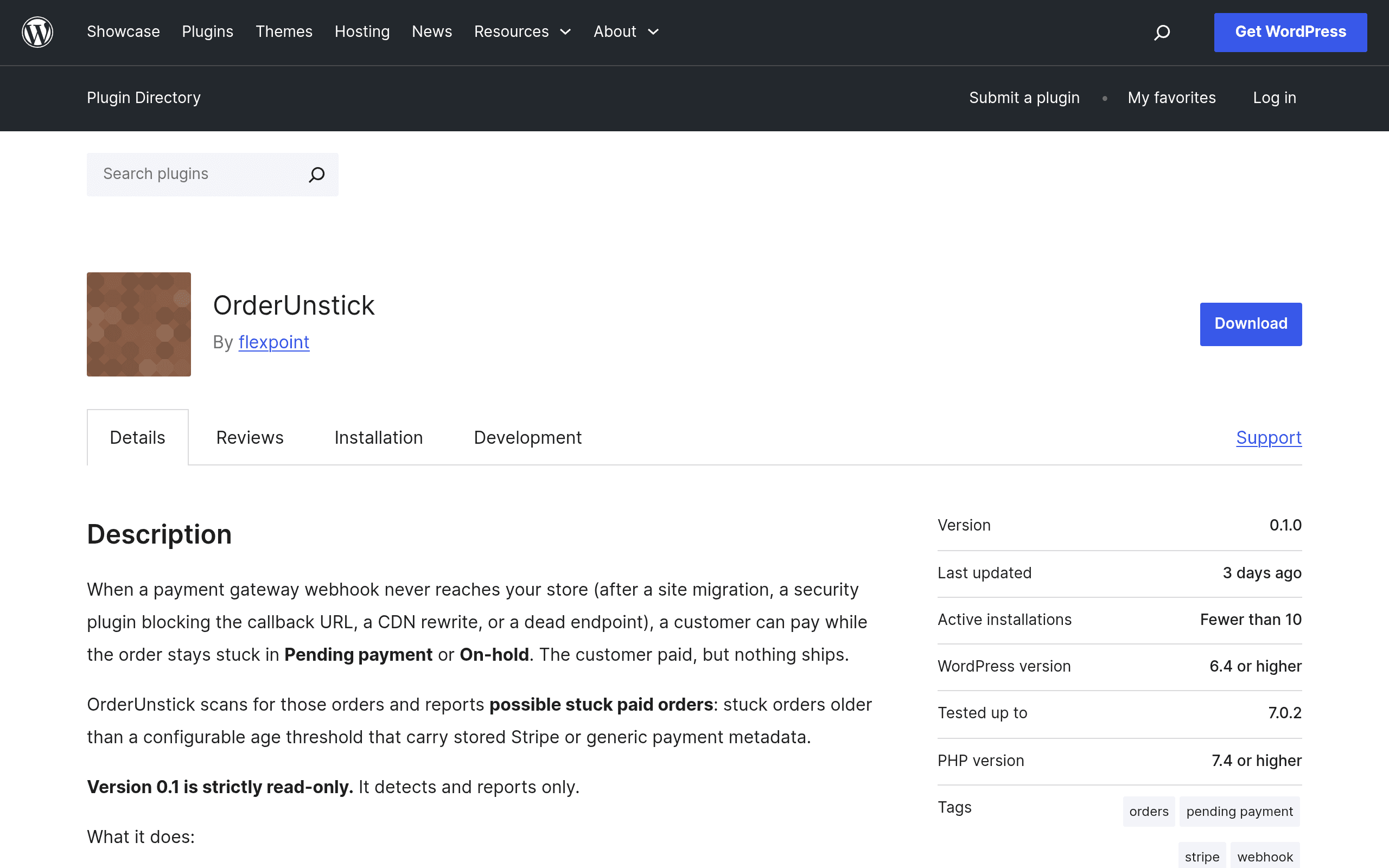1389x868 pixels.
Task: Click the pending payment tag
Action: pyautogui.click(x=1240, y=811)
